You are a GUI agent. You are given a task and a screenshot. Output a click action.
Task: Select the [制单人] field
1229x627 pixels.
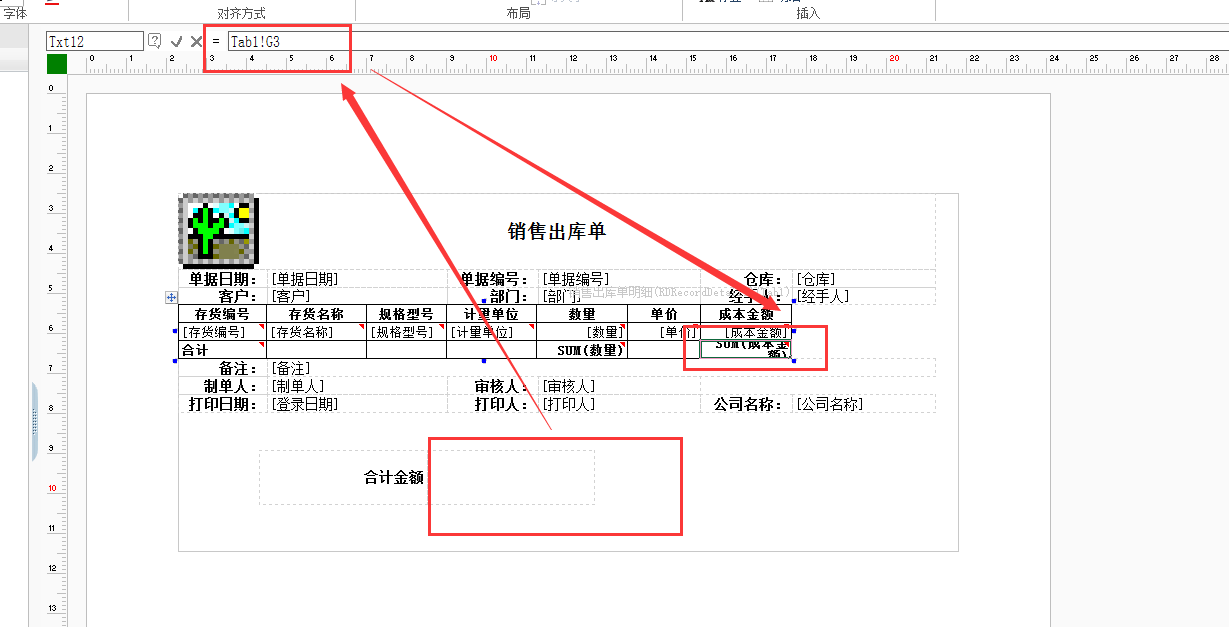297,386
